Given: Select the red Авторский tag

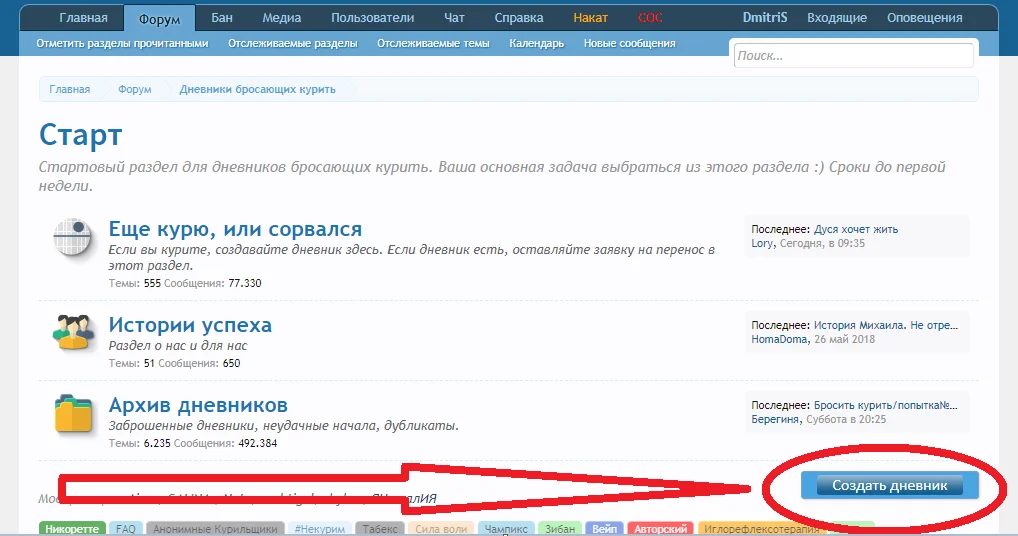Looking at the screenshot, I should (660, 529).
